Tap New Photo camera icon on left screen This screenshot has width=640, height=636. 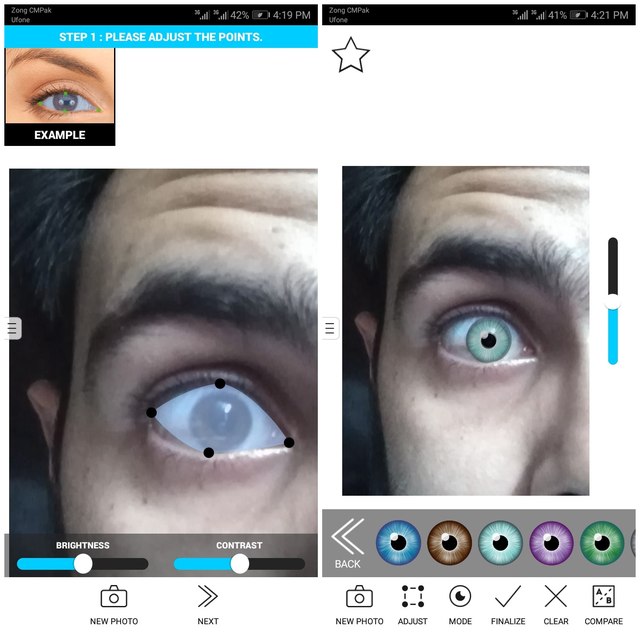tap(114, 597)
